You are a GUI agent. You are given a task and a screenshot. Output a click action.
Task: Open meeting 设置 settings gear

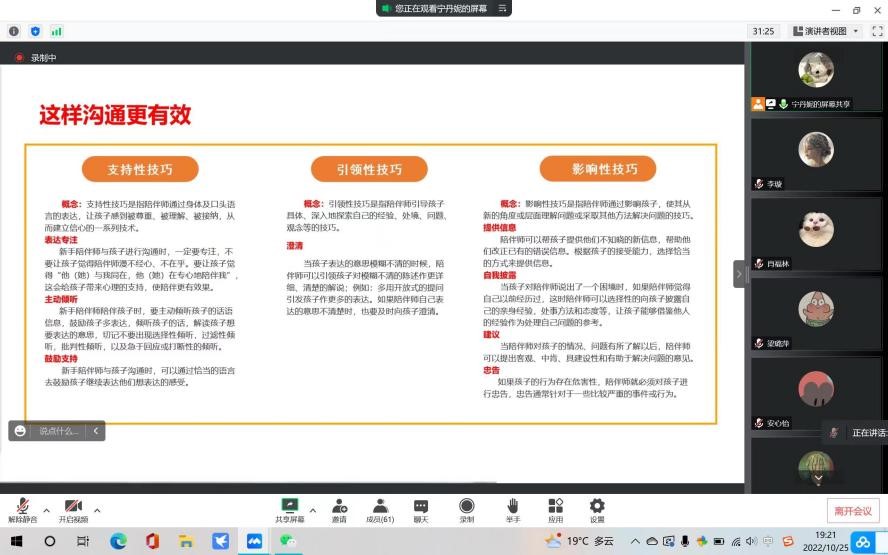pyautogui.click(x=597, y=509)
